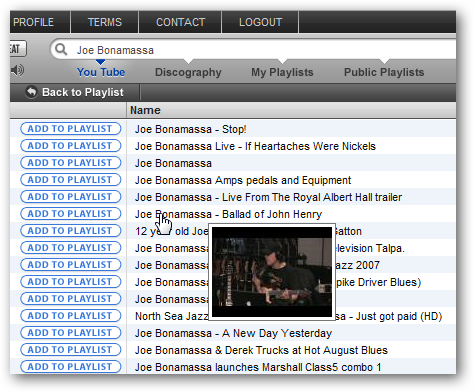The height and width of the screenshot is (392, 474).
Task: Add plain 'Joe Bonamassa' row to playlist
Action: pos(70,163)
